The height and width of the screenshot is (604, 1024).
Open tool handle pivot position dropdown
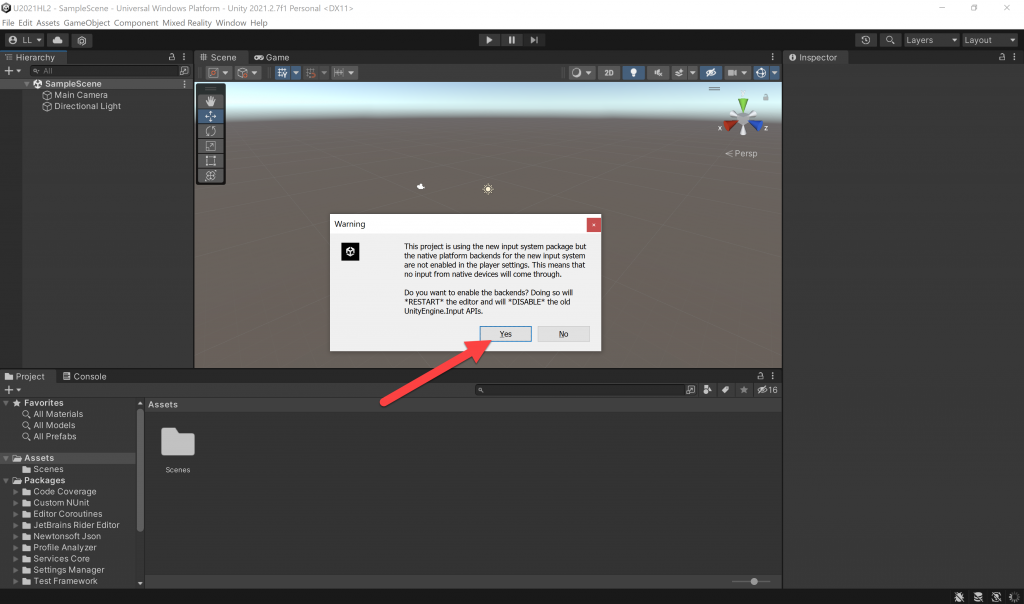coord(218,72)
